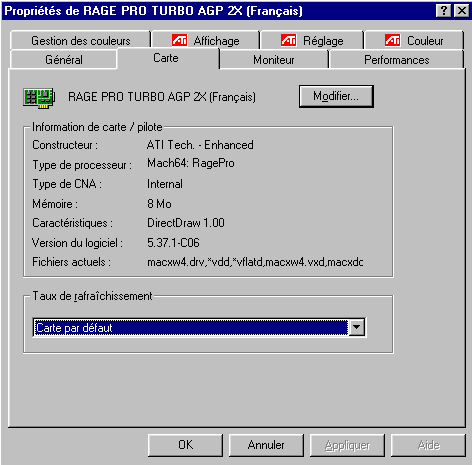Image resolution: width=472 pixels, height=465 pixels.
Task: Click the 'Mémoire :' label
Action: pos(55,204)
